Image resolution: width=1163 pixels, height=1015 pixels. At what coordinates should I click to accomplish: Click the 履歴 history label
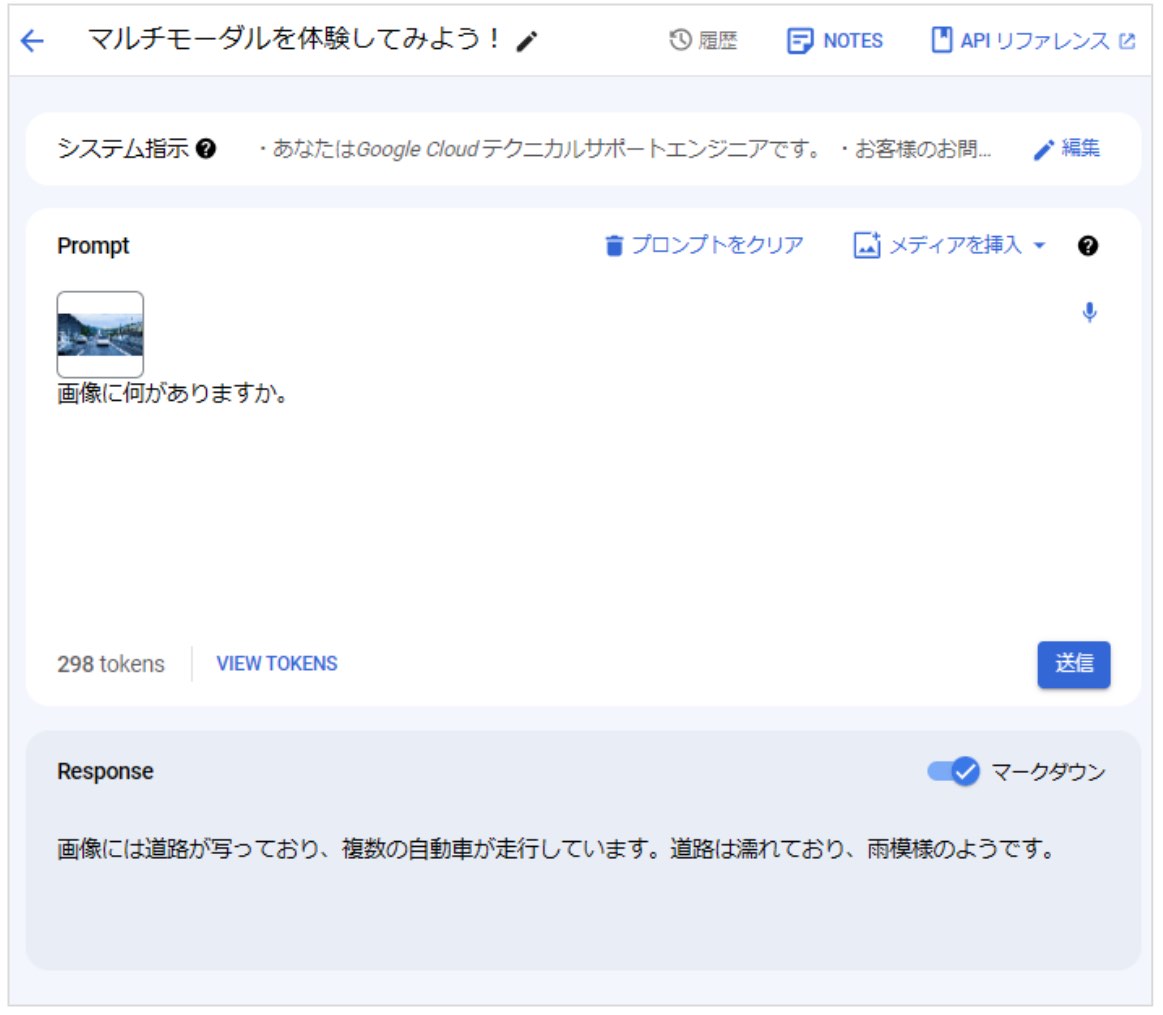[x=717, y=41]
